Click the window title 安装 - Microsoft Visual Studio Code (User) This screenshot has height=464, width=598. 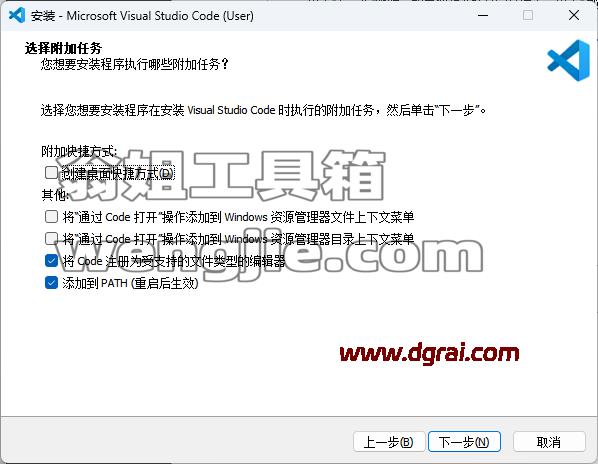pos(142,16)
